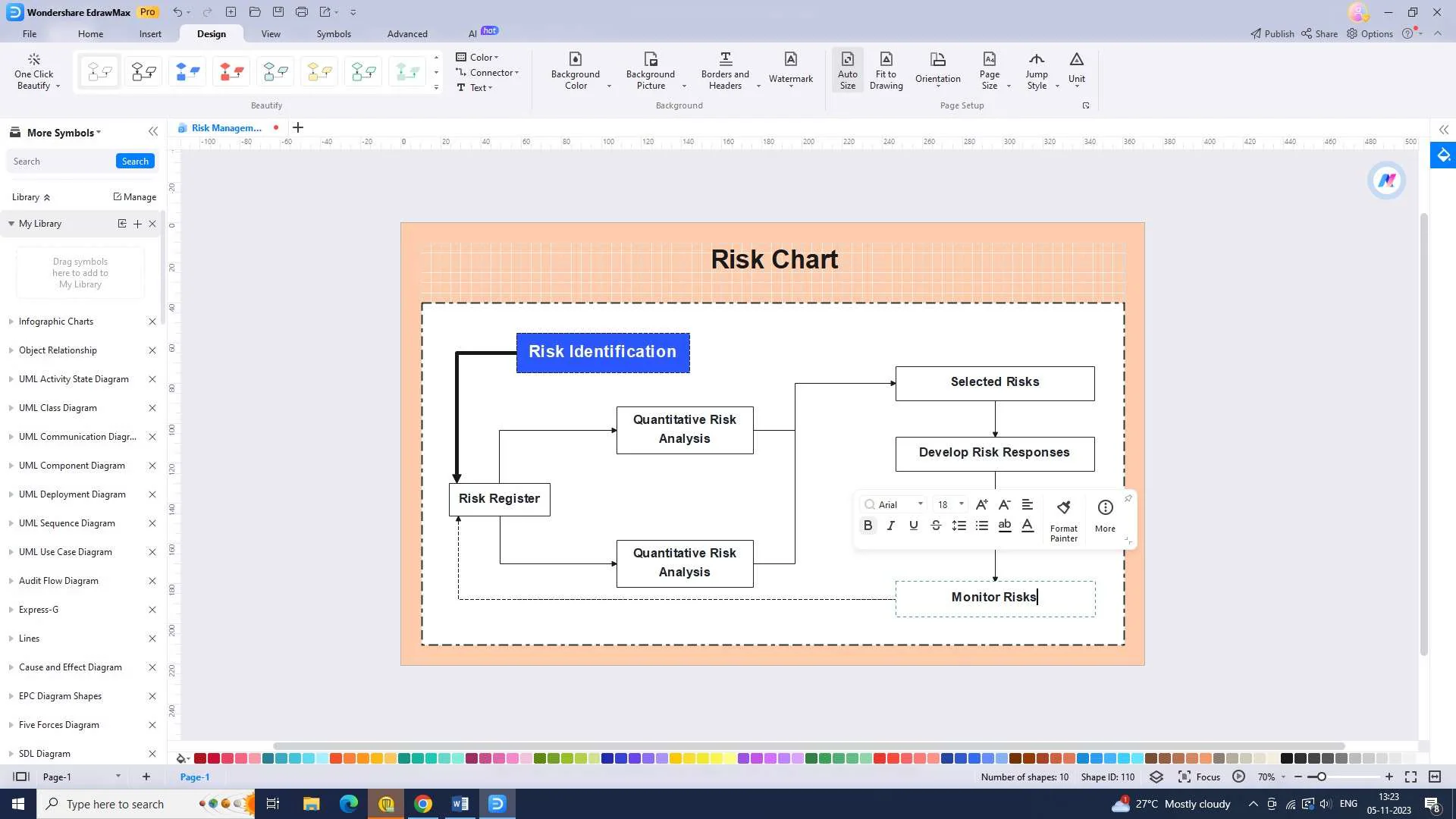
Task: Click the Auto Size tool
Action: [x=847, y=70]
